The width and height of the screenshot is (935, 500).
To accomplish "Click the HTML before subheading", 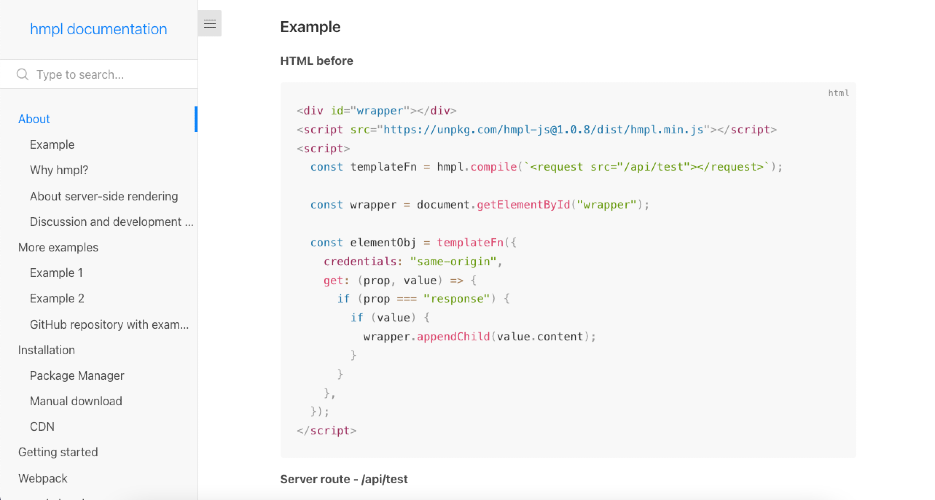I will click(x=317, y=61).
